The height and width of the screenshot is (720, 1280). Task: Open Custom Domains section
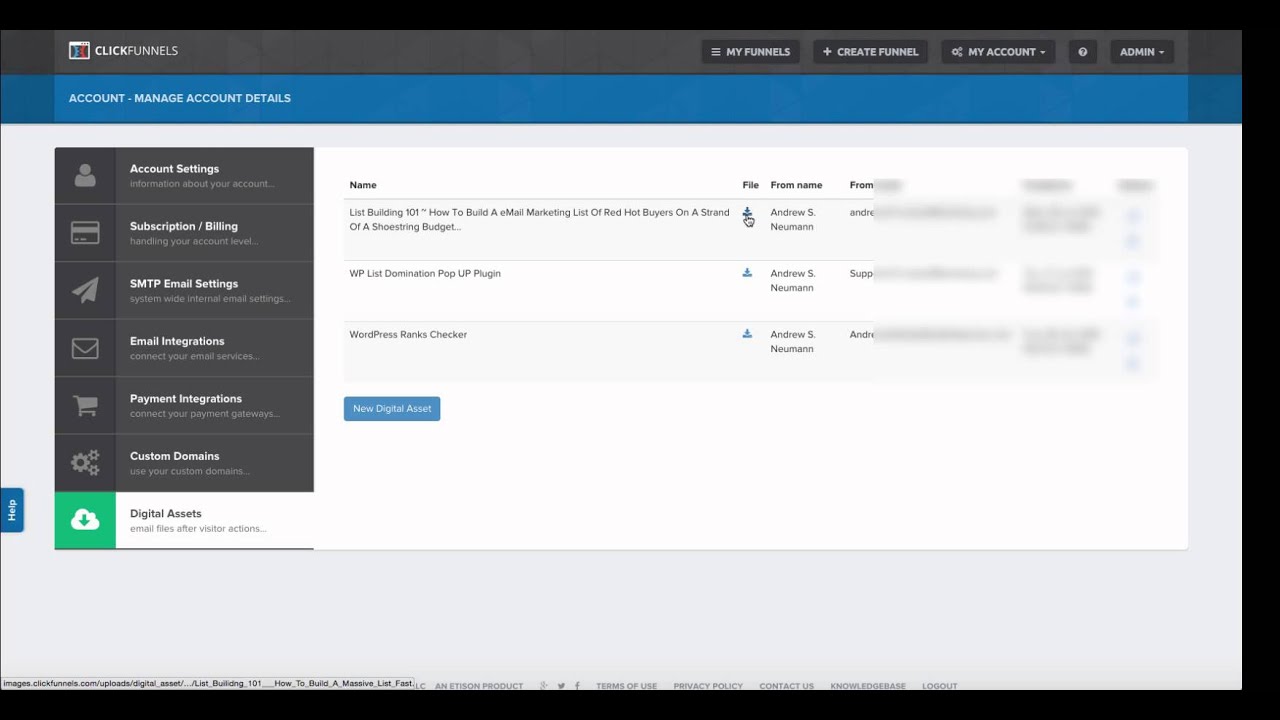(184, 463)
